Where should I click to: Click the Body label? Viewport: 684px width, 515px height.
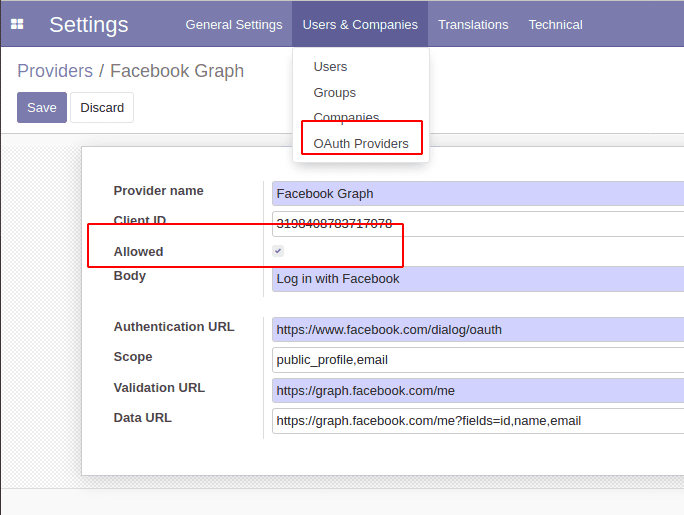(130, 276)
